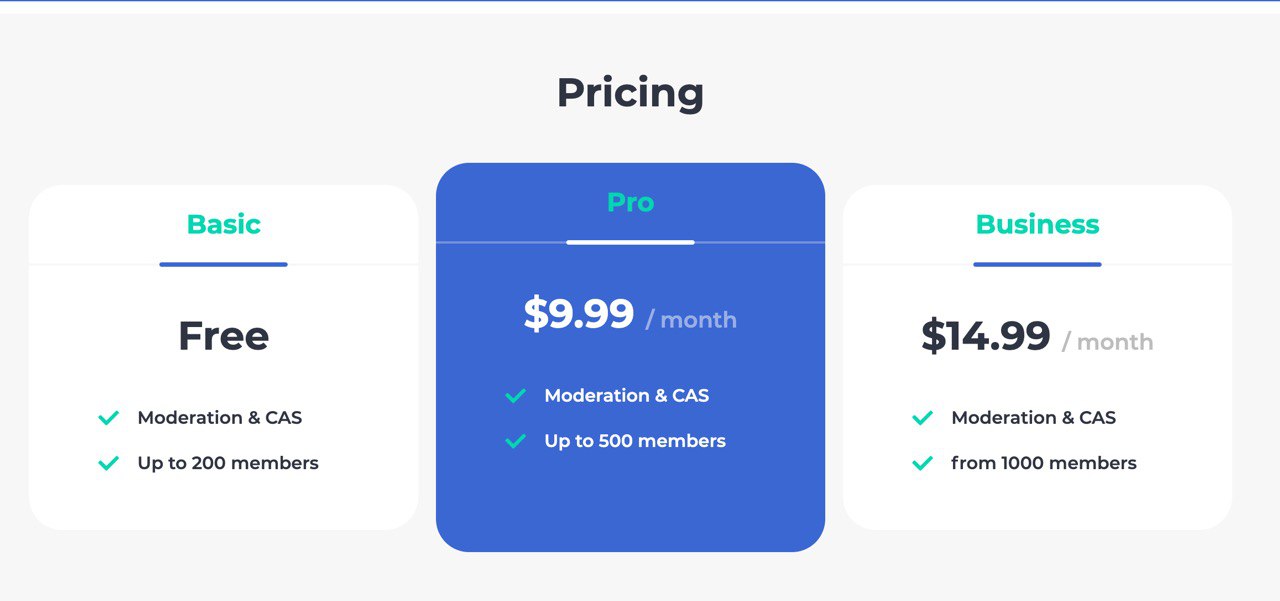Viewport: 1280px width, 601px height.
Task: Click the checkmark next to Pro Moderation & CAS
Action: (x=516, y=396)
